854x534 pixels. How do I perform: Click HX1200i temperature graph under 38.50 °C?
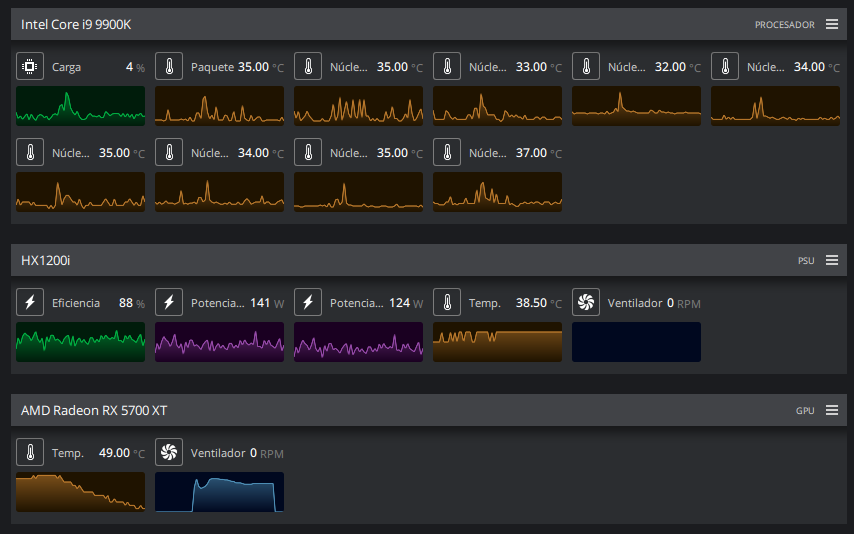coord(497,342)
